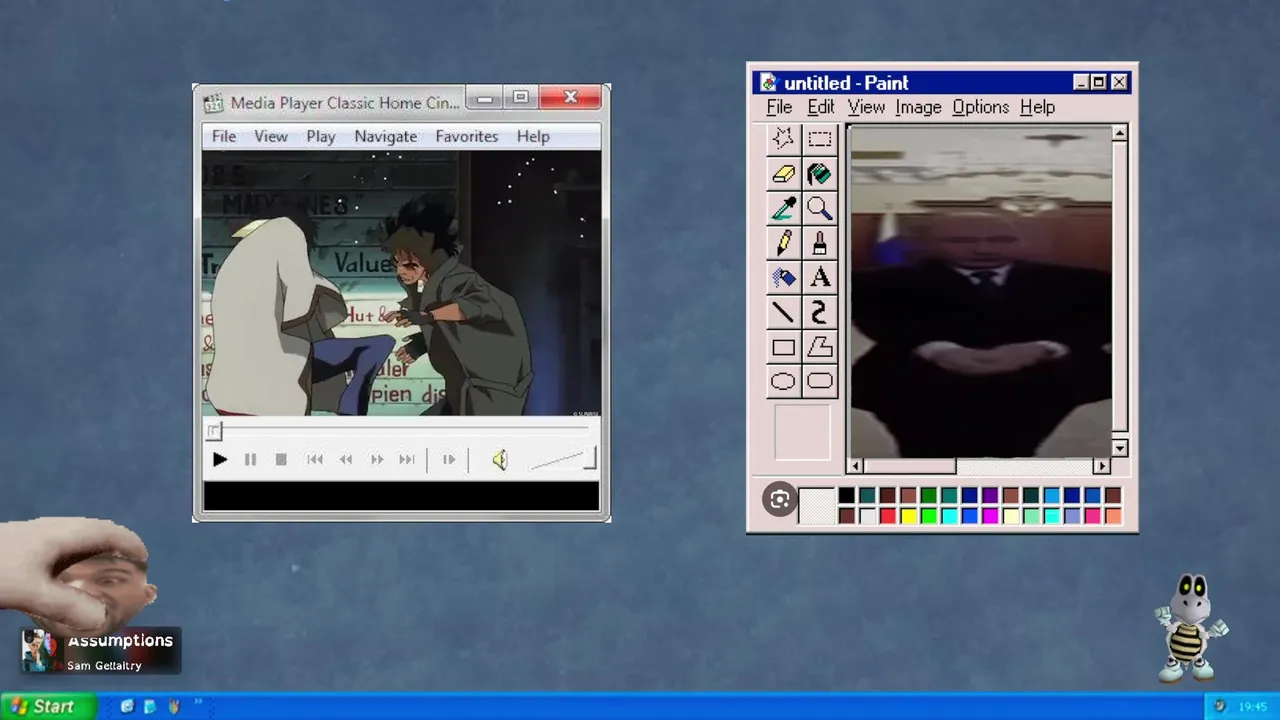Pick the Polygon shape tool
1280x720 pixels.
(820, 347)
